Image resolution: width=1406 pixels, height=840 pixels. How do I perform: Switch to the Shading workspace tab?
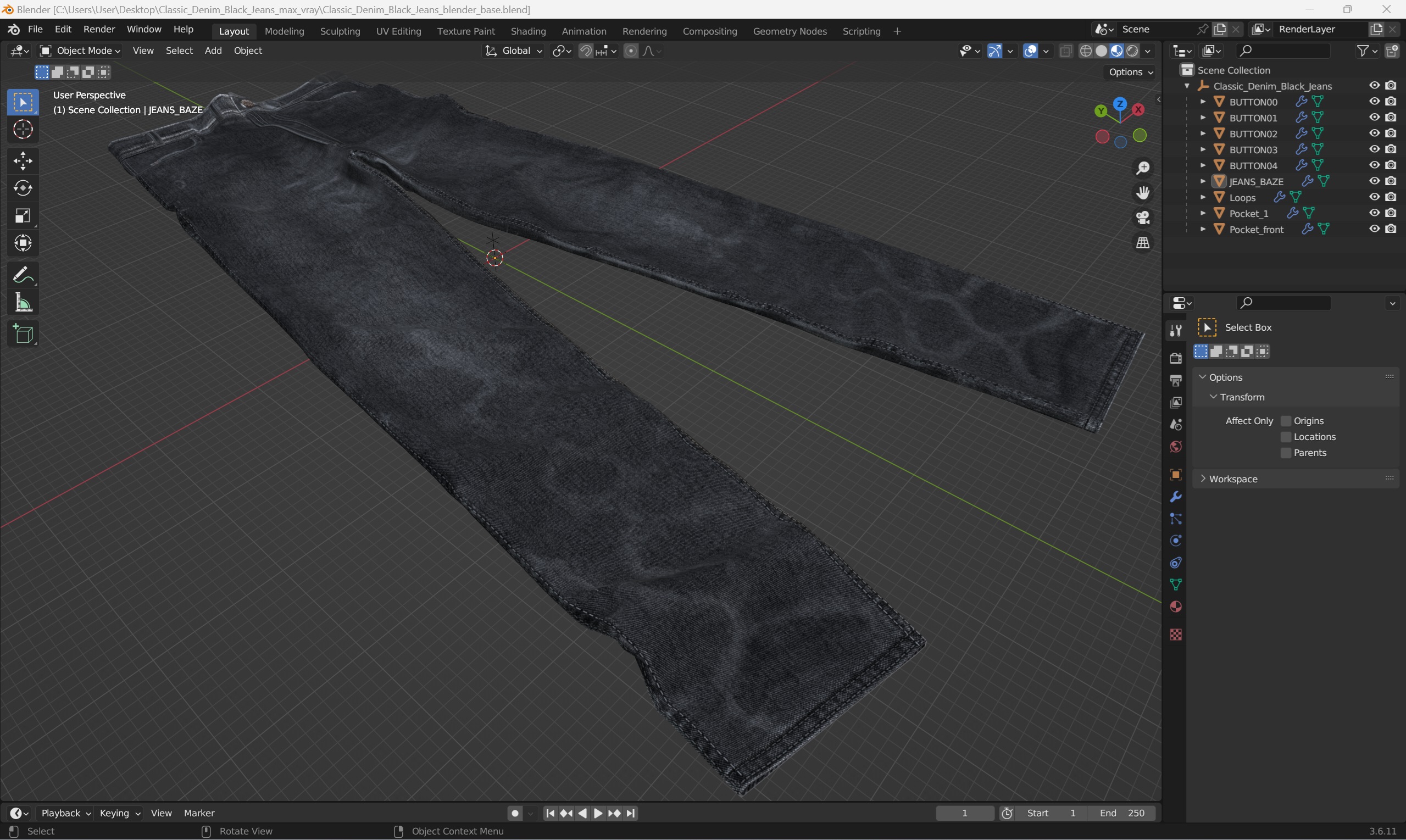528,31
